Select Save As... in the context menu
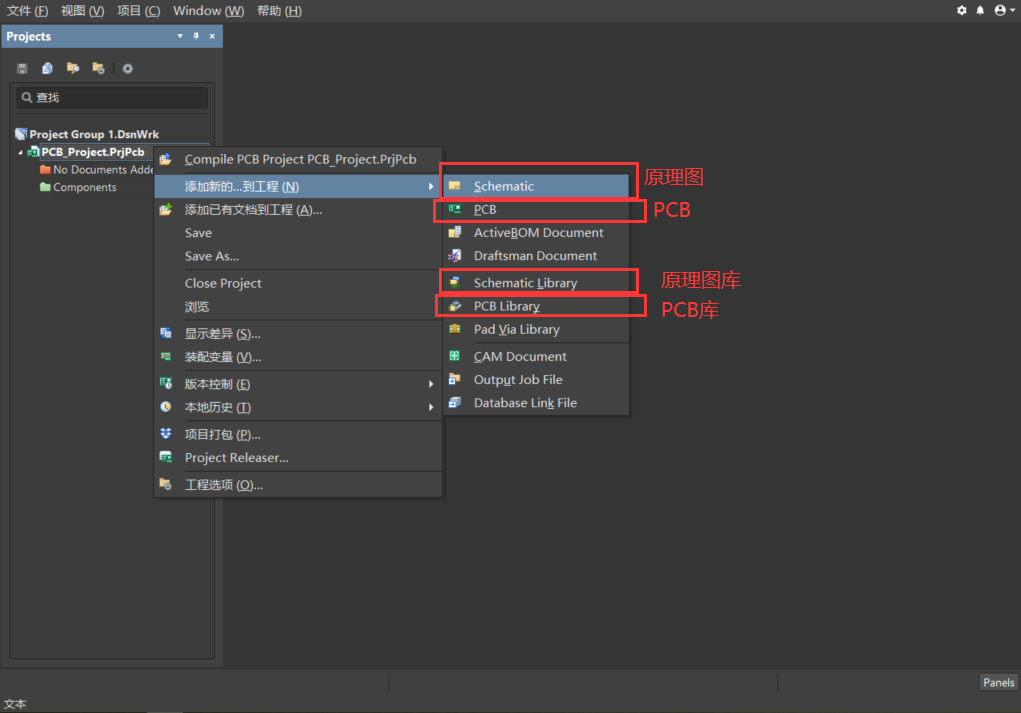The height and width of the screenshot is (713, 1021). coord(298,257)
